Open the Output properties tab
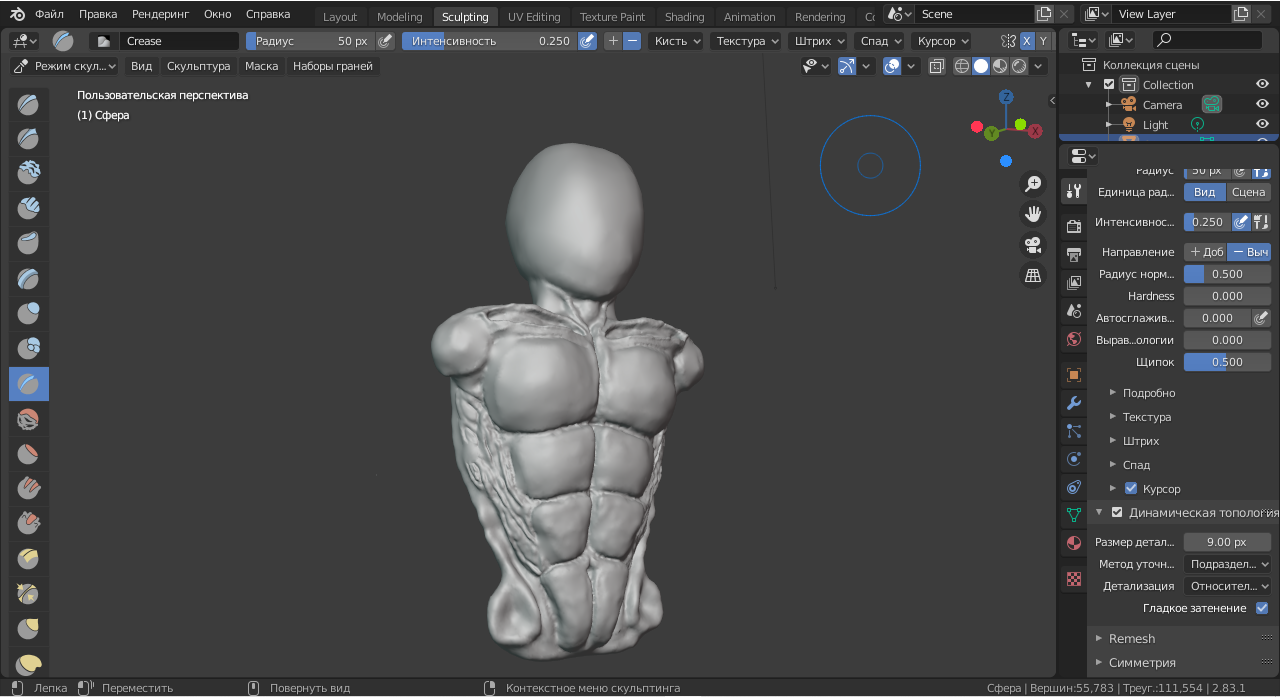Viewport: 1280px width, 697px height. click(x=1074, y=254)
